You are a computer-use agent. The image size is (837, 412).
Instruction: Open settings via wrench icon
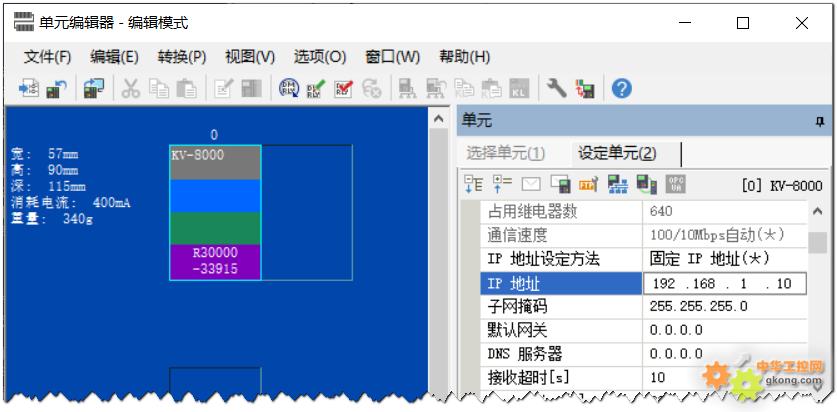[x=557, y=89]
